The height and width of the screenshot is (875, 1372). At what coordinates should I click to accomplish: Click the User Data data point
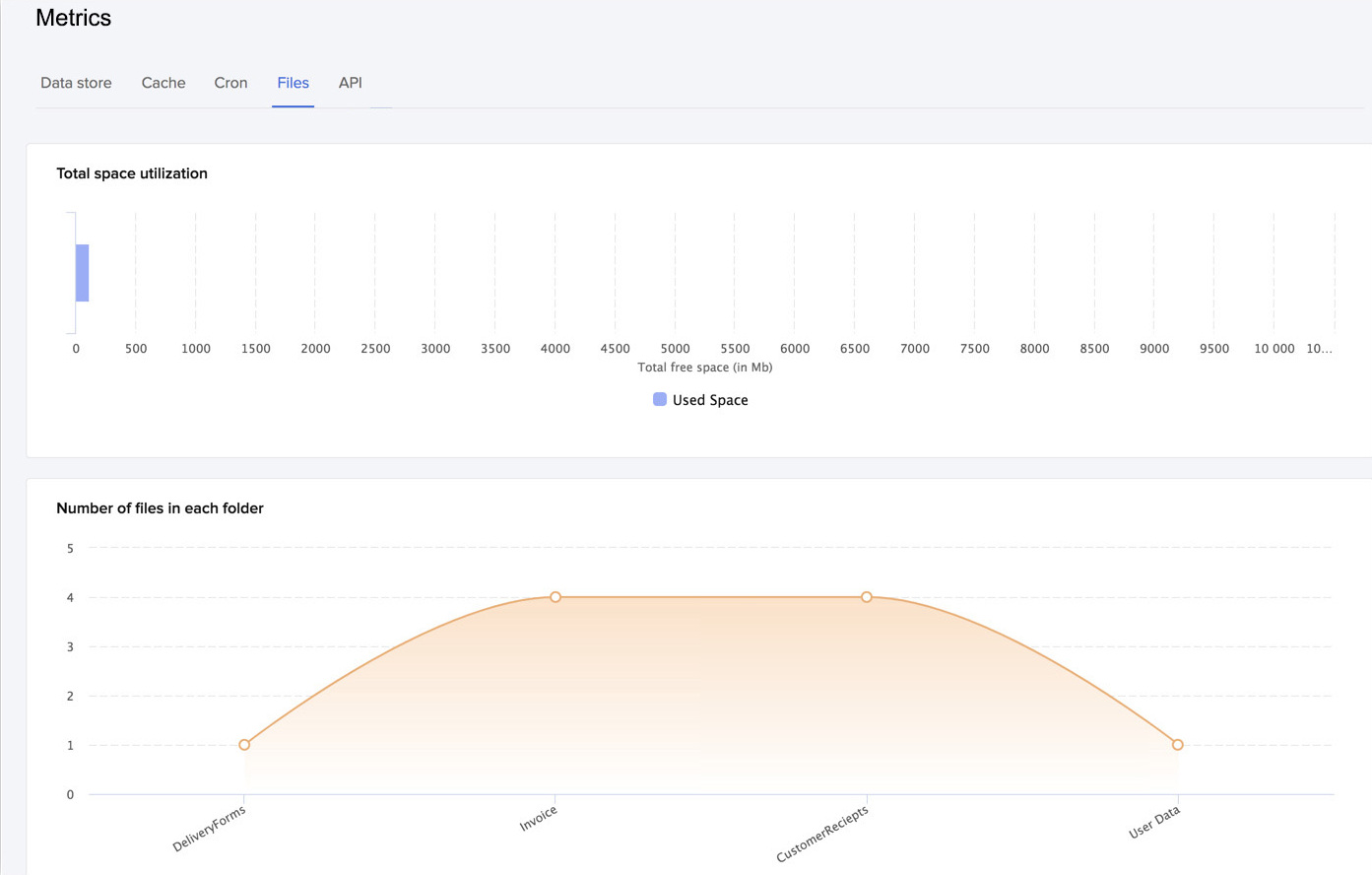tap(1178, 745)
